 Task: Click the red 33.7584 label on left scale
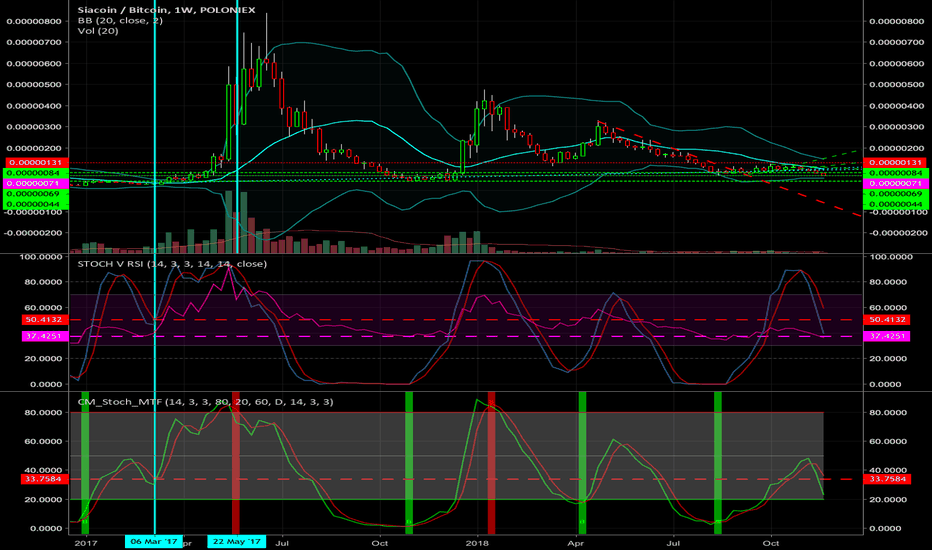point(45,479)
